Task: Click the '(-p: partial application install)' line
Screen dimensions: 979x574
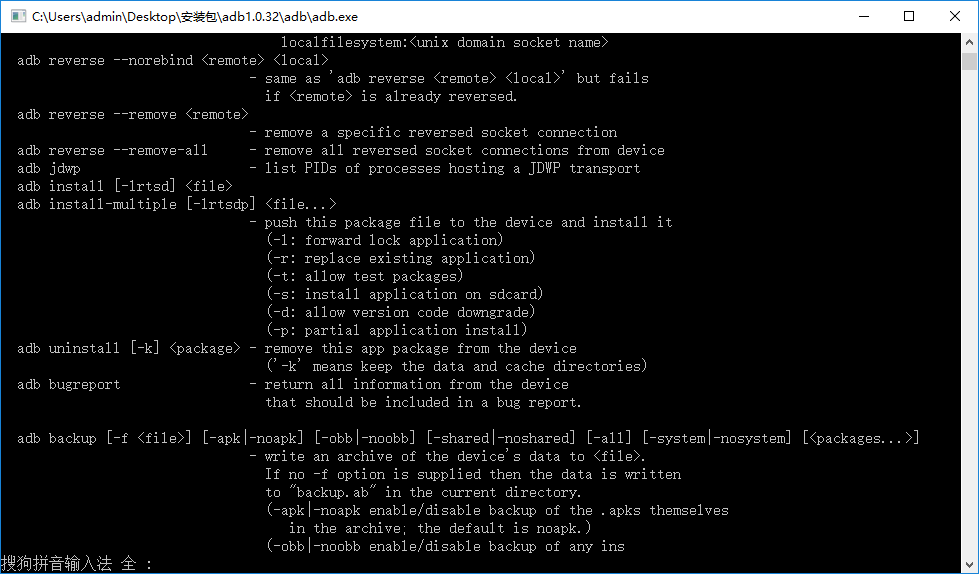Action: [x=397, y=330]
